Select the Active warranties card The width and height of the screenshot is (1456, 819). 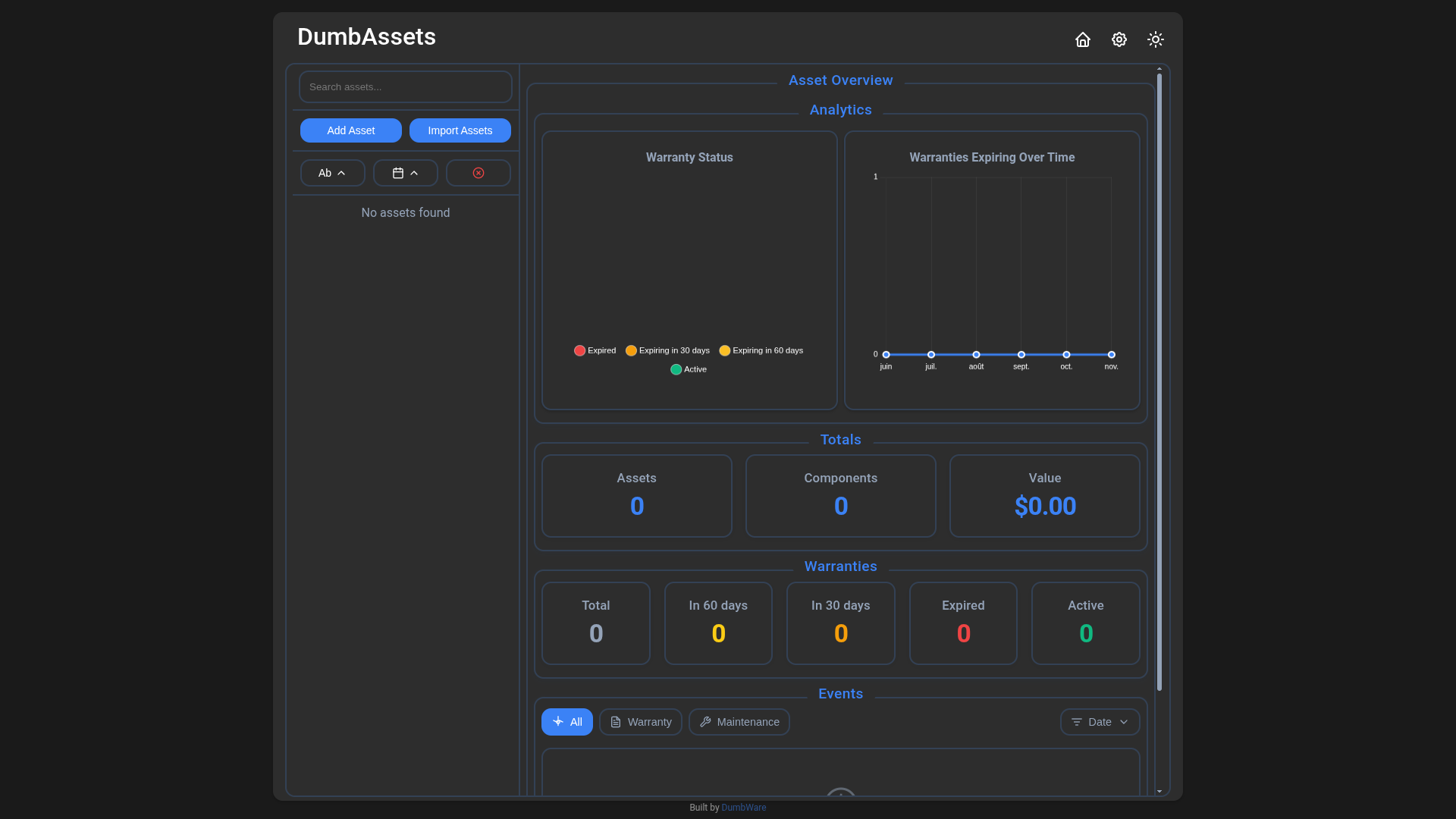pos(1086,623)
